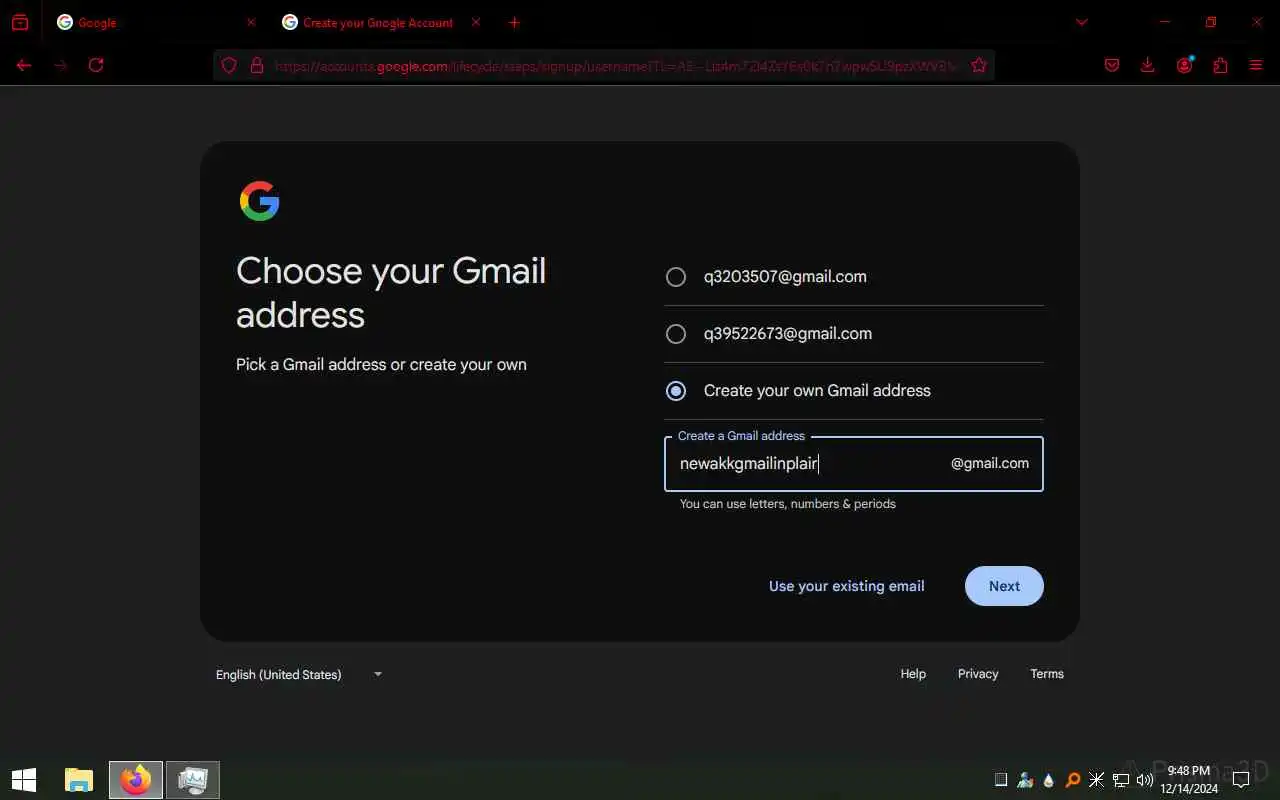Open the Extensions puzzle icon

click(1220, 65)
